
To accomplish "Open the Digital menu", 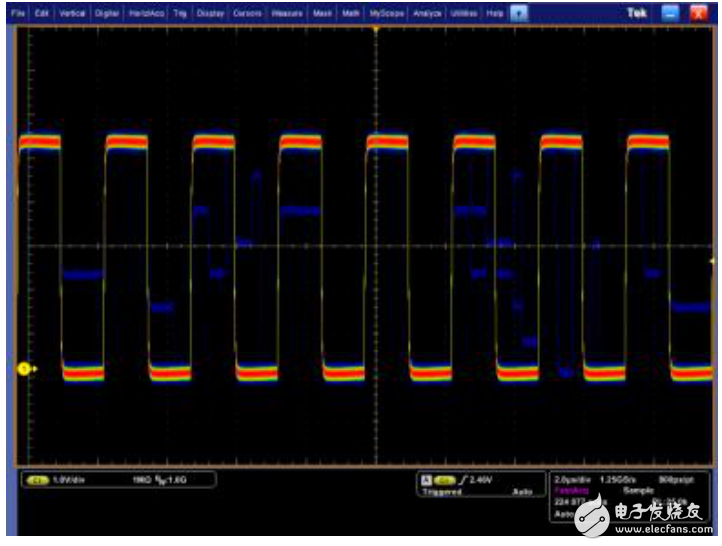I will (106, 15).
